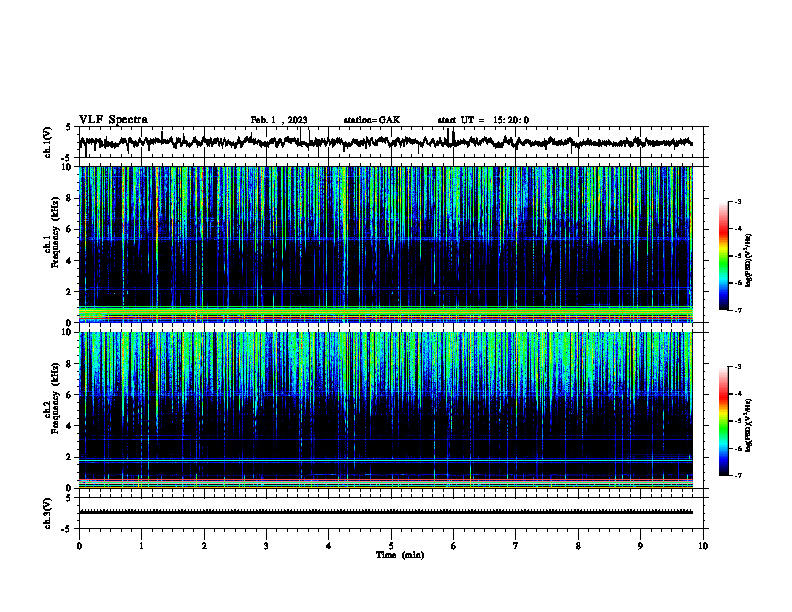792x612 pixels.
Task: Click the start UT 15:20:0 label
Action: click(x=483, y=120)
